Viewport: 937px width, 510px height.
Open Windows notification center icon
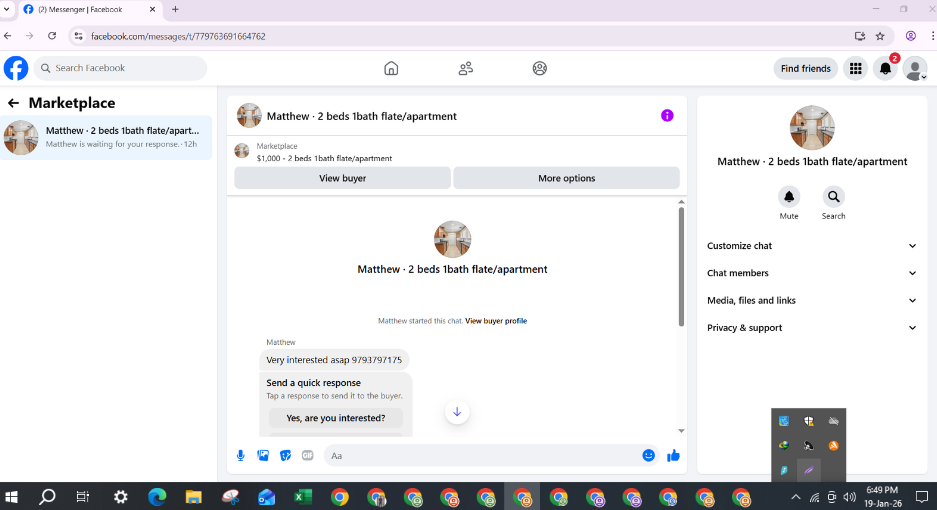921,497
